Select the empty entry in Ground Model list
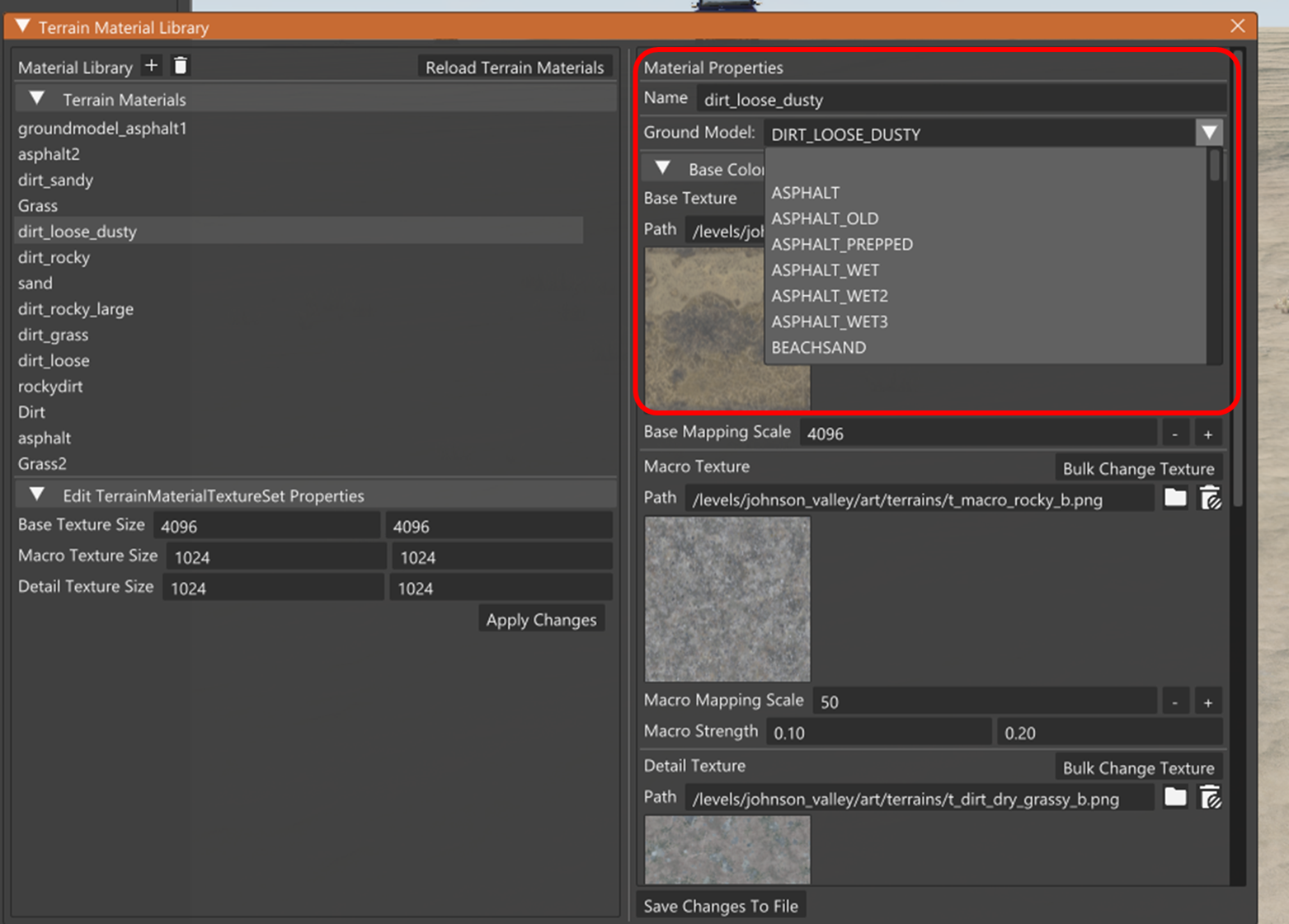Viewport: 1289px width, 924px height. pos(986,167)
